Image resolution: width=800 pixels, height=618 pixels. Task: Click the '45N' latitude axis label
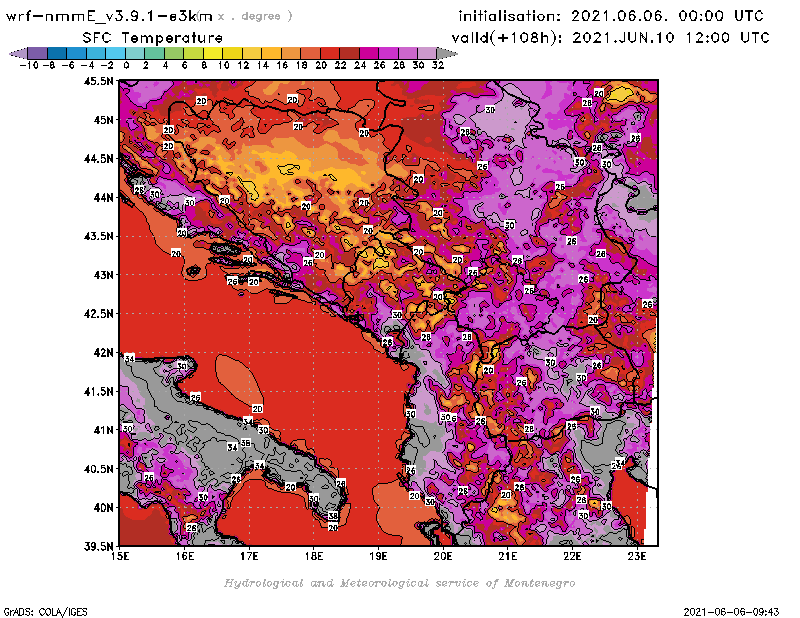103,119
